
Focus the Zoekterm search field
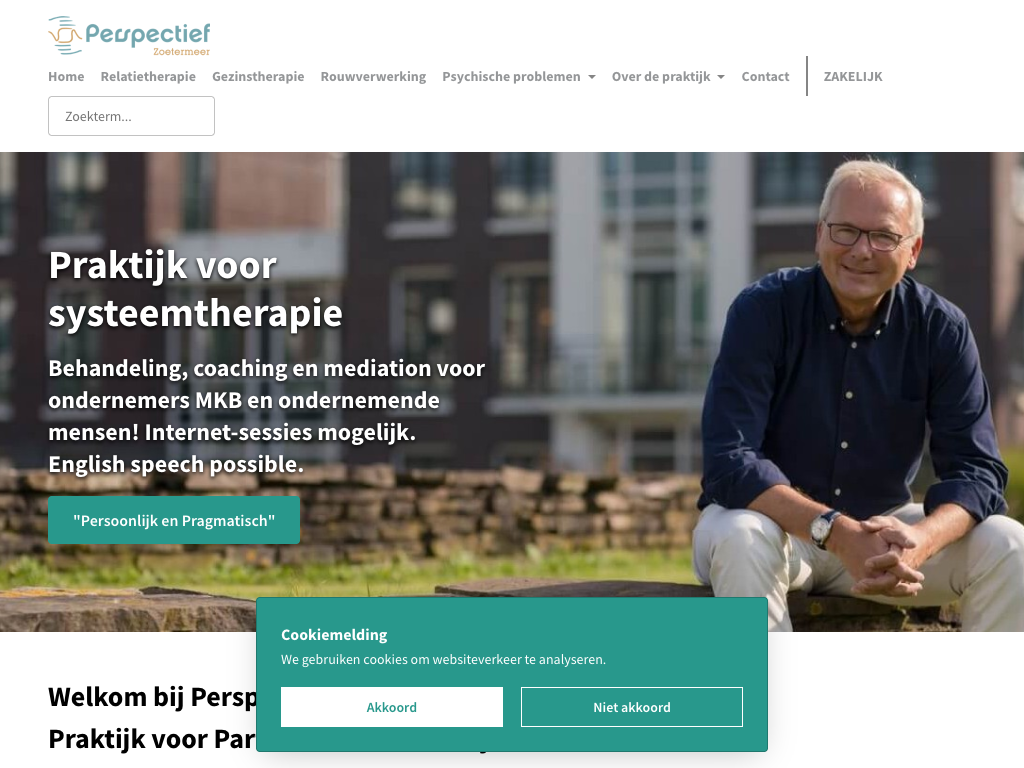(131, 116)
